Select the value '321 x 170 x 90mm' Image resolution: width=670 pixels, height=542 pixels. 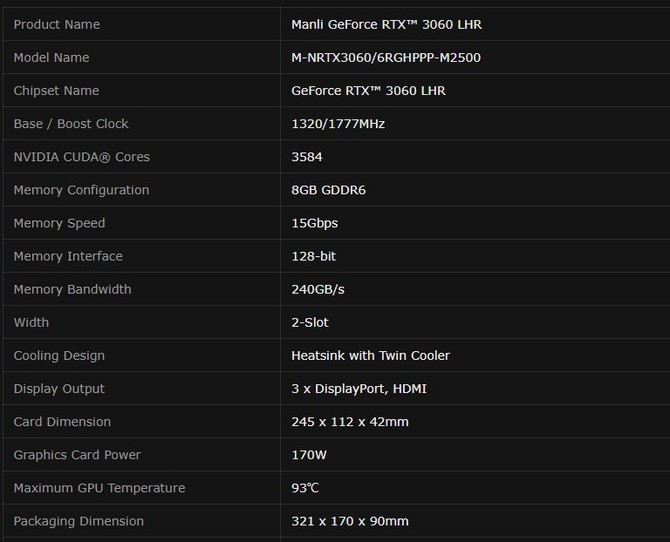(x=350, y=521)
